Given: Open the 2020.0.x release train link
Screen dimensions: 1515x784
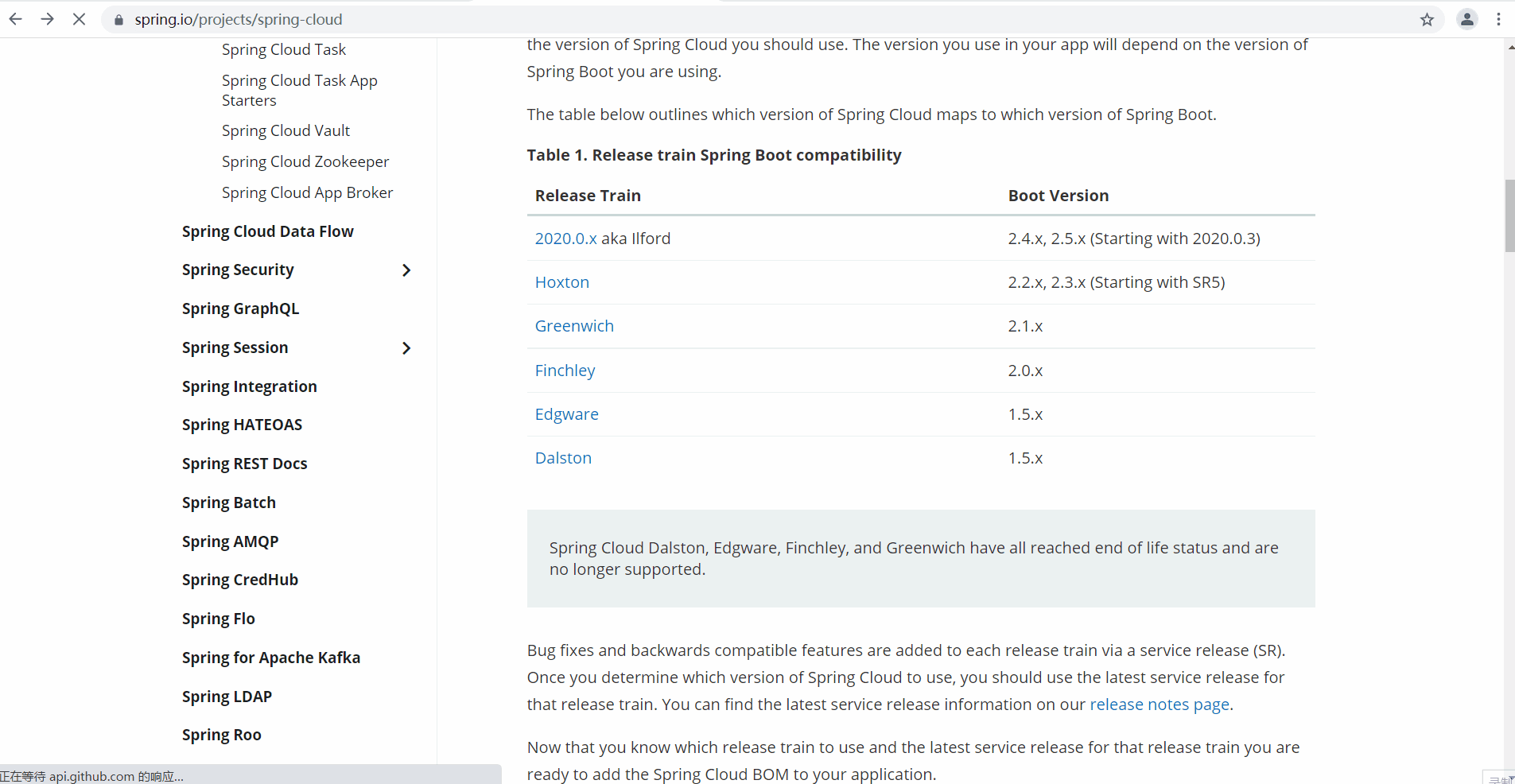Looking at the screenshot, I should click(565, 239).
